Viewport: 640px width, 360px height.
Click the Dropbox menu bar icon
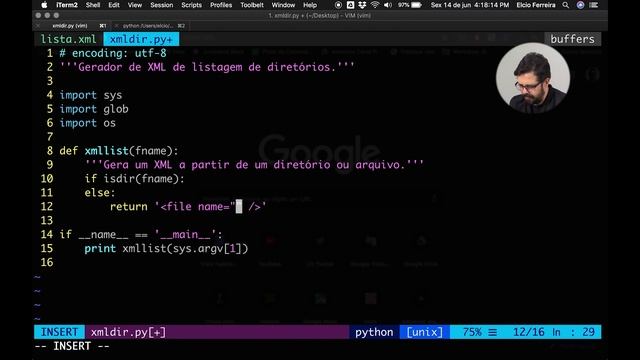pos(362,5)
